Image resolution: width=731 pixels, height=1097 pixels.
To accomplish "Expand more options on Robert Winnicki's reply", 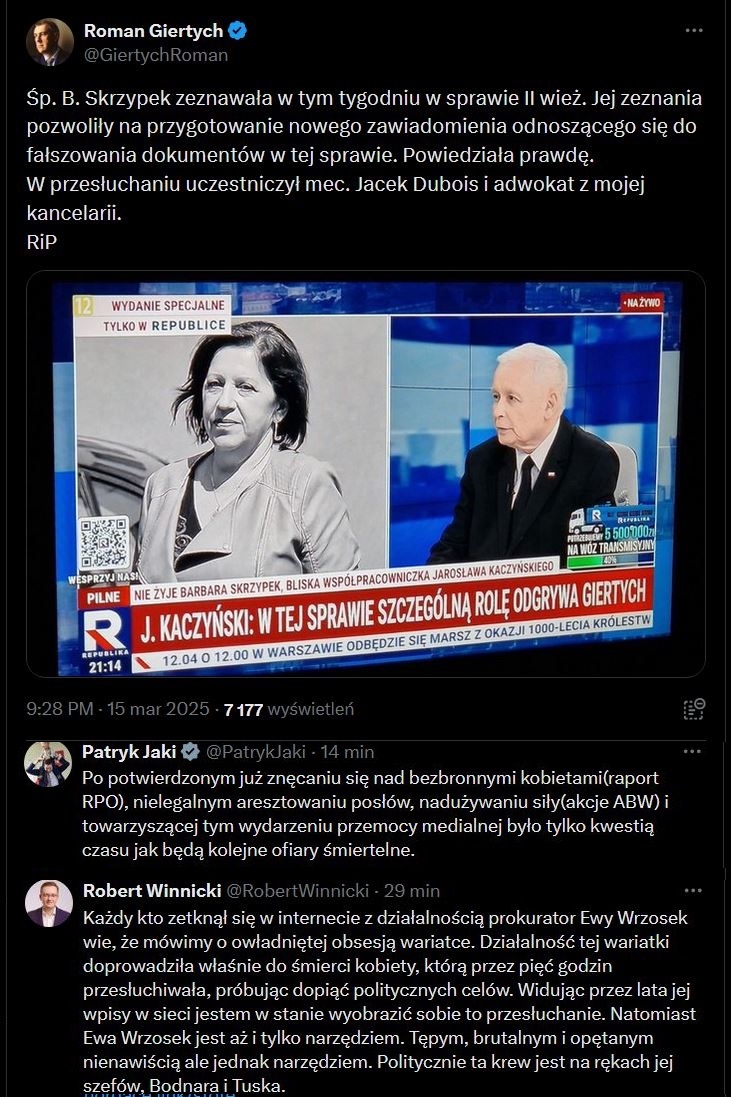I will coord(693,891).
